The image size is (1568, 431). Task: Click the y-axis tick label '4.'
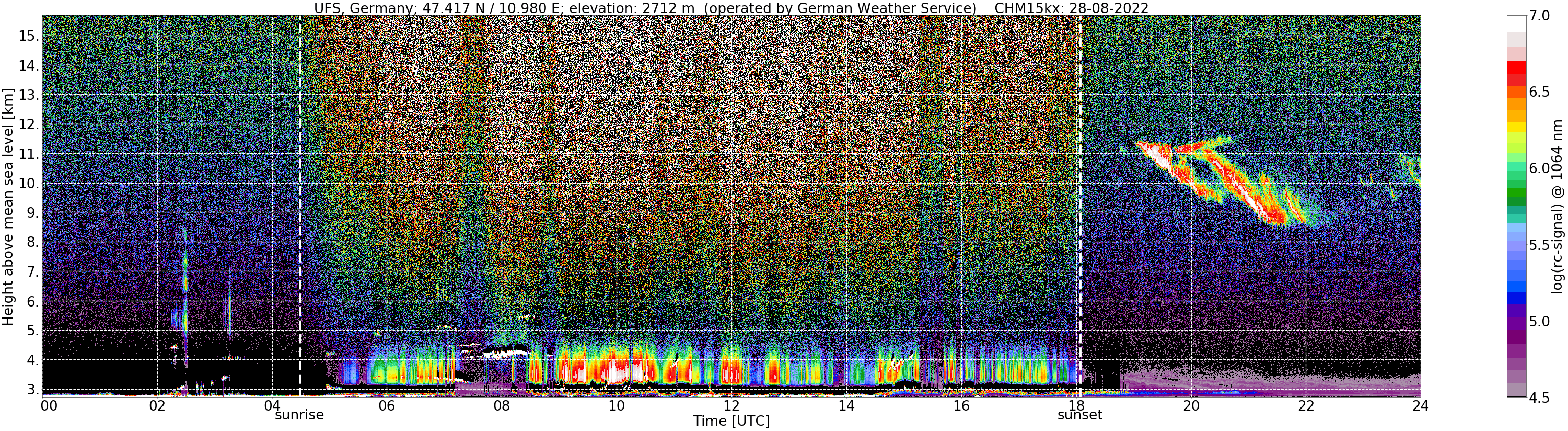pos(32,360)
